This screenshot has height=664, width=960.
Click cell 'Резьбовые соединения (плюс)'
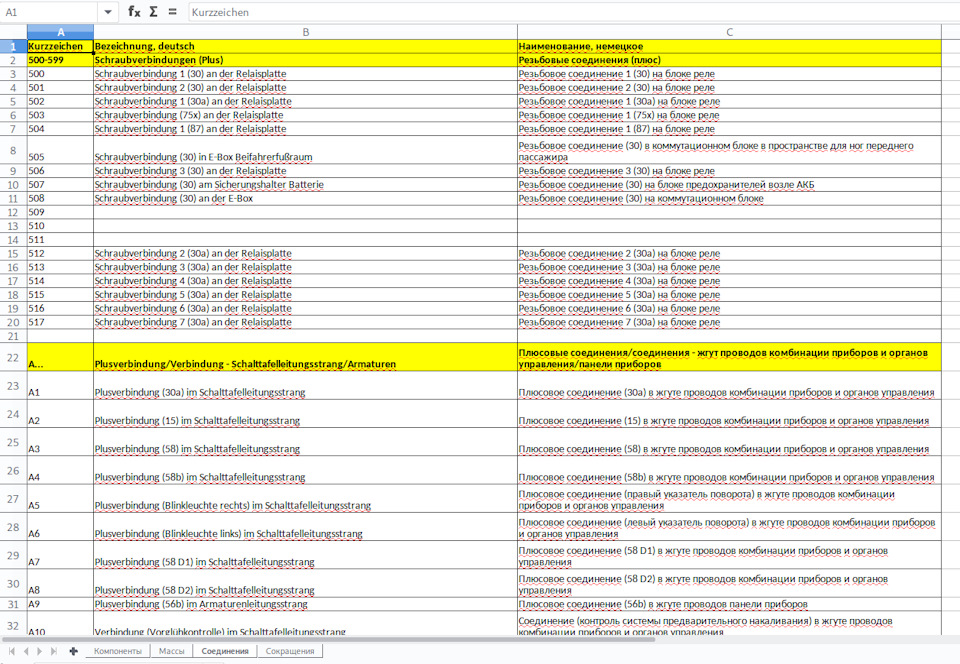click(x=729, y=60)
